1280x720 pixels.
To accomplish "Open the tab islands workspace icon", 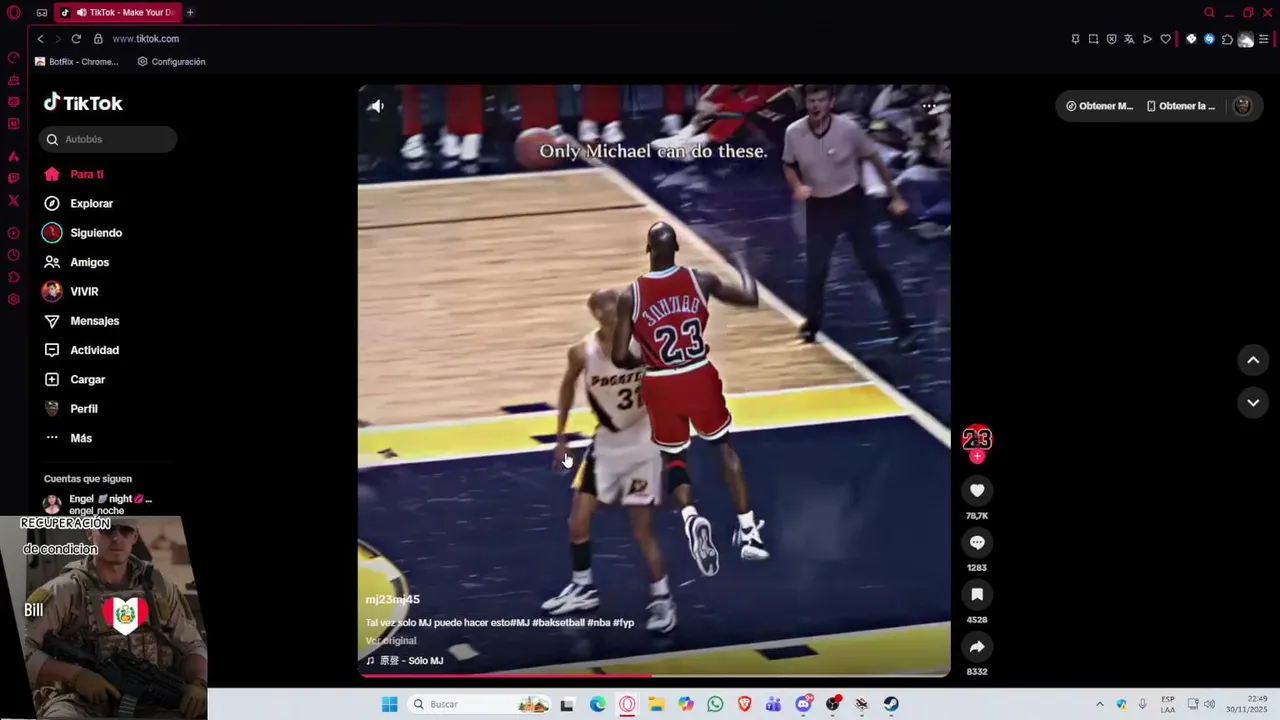I will [42, 13].
